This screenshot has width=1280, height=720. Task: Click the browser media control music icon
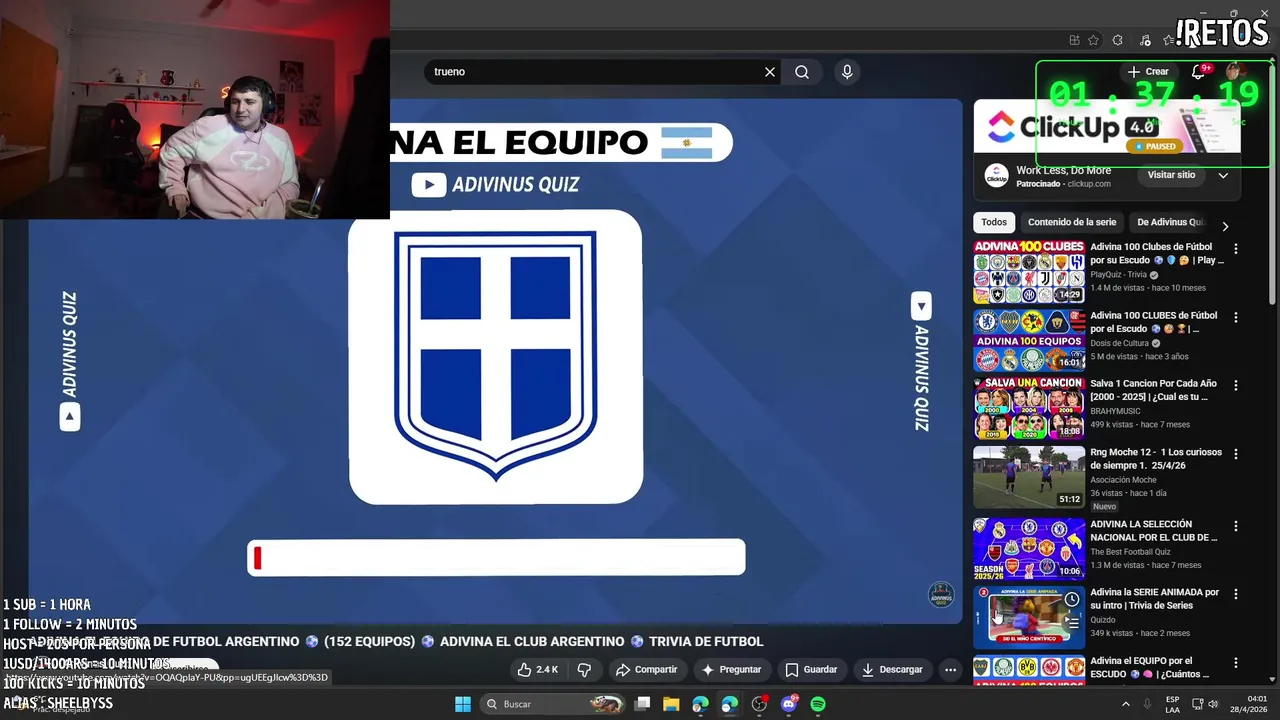(x=1146, y=40)
